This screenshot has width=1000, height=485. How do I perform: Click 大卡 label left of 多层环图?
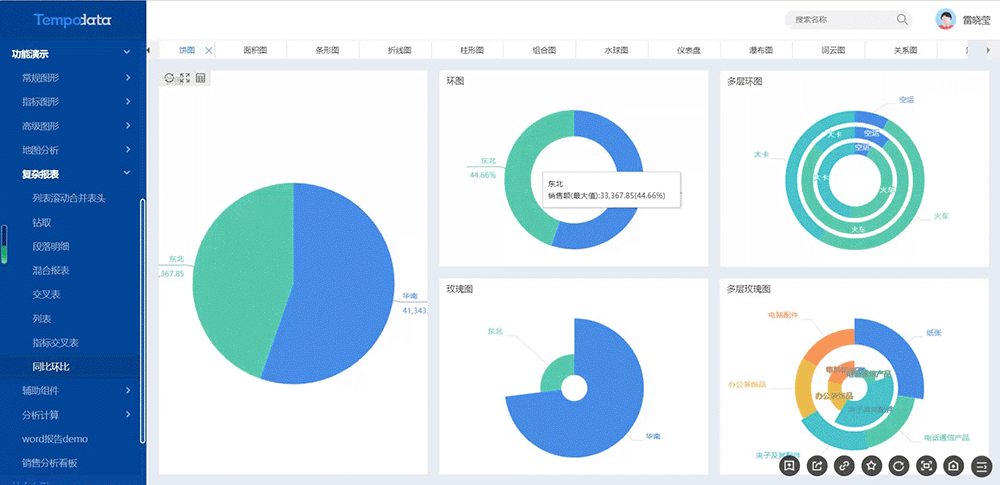point(761,154)
